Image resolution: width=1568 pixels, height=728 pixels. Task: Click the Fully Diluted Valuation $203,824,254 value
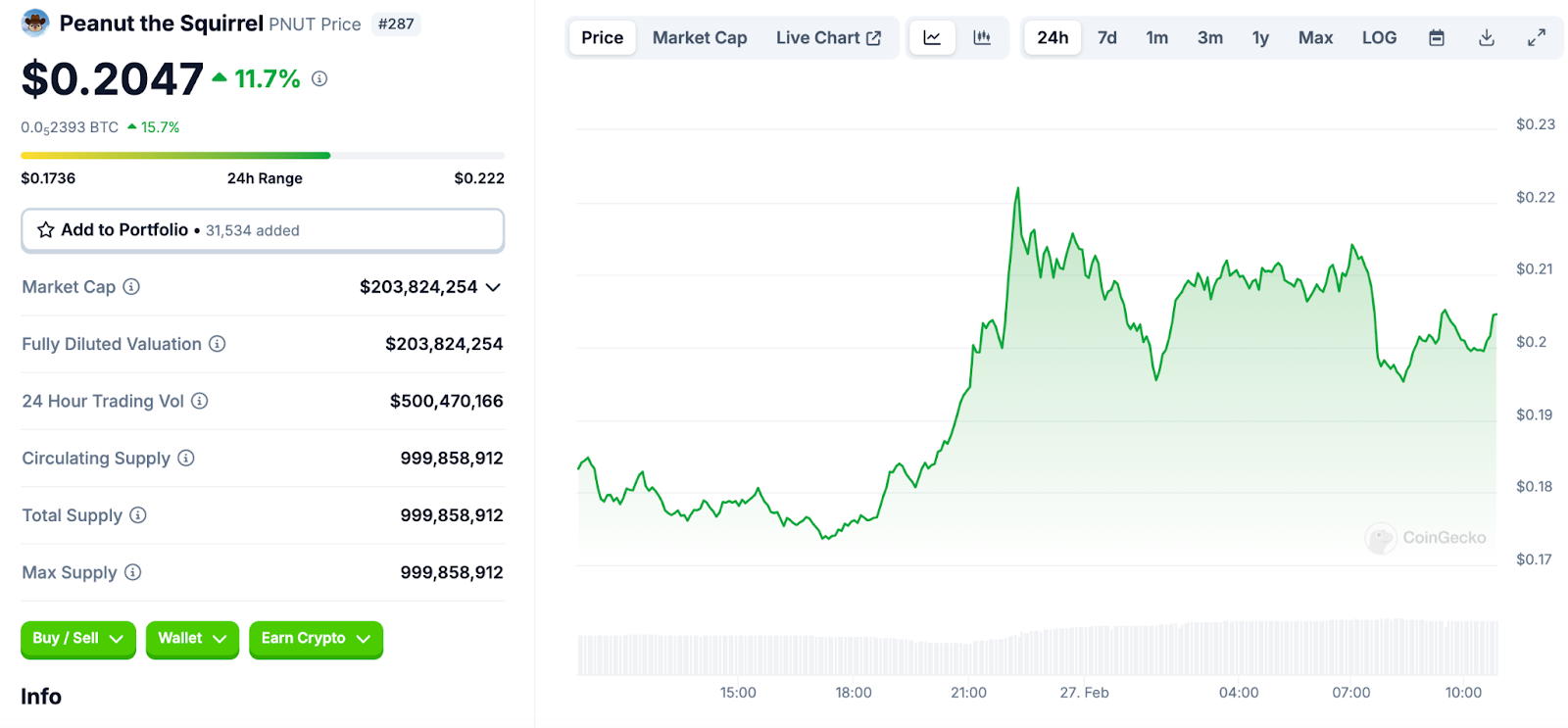tap(444, 344)
